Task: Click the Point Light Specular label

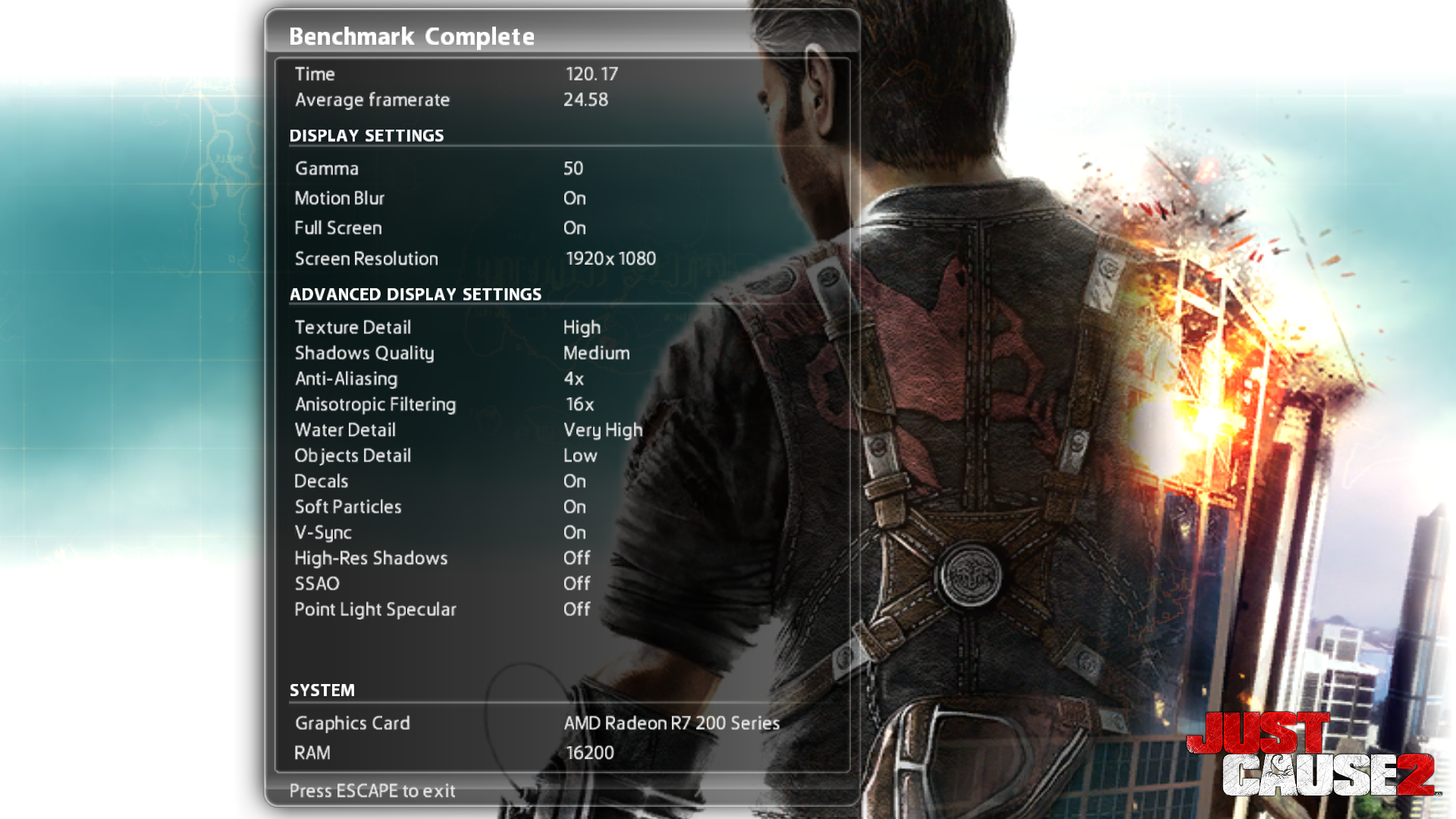Action: coord(375,610)
